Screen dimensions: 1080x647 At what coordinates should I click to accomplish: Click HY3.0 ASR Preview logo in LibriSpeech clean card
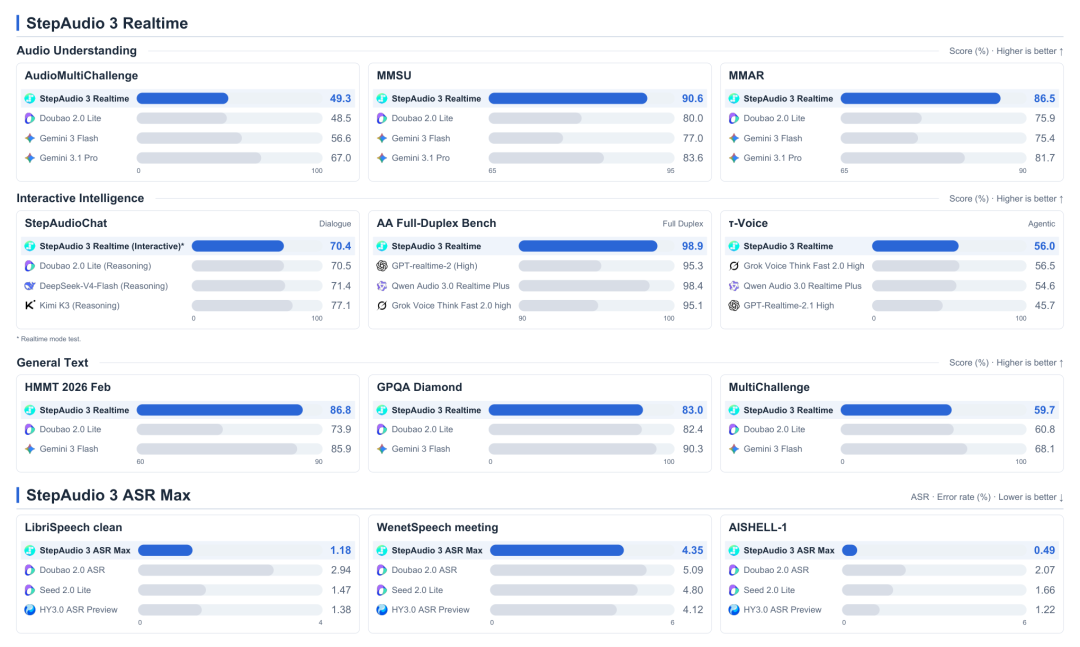30,610
